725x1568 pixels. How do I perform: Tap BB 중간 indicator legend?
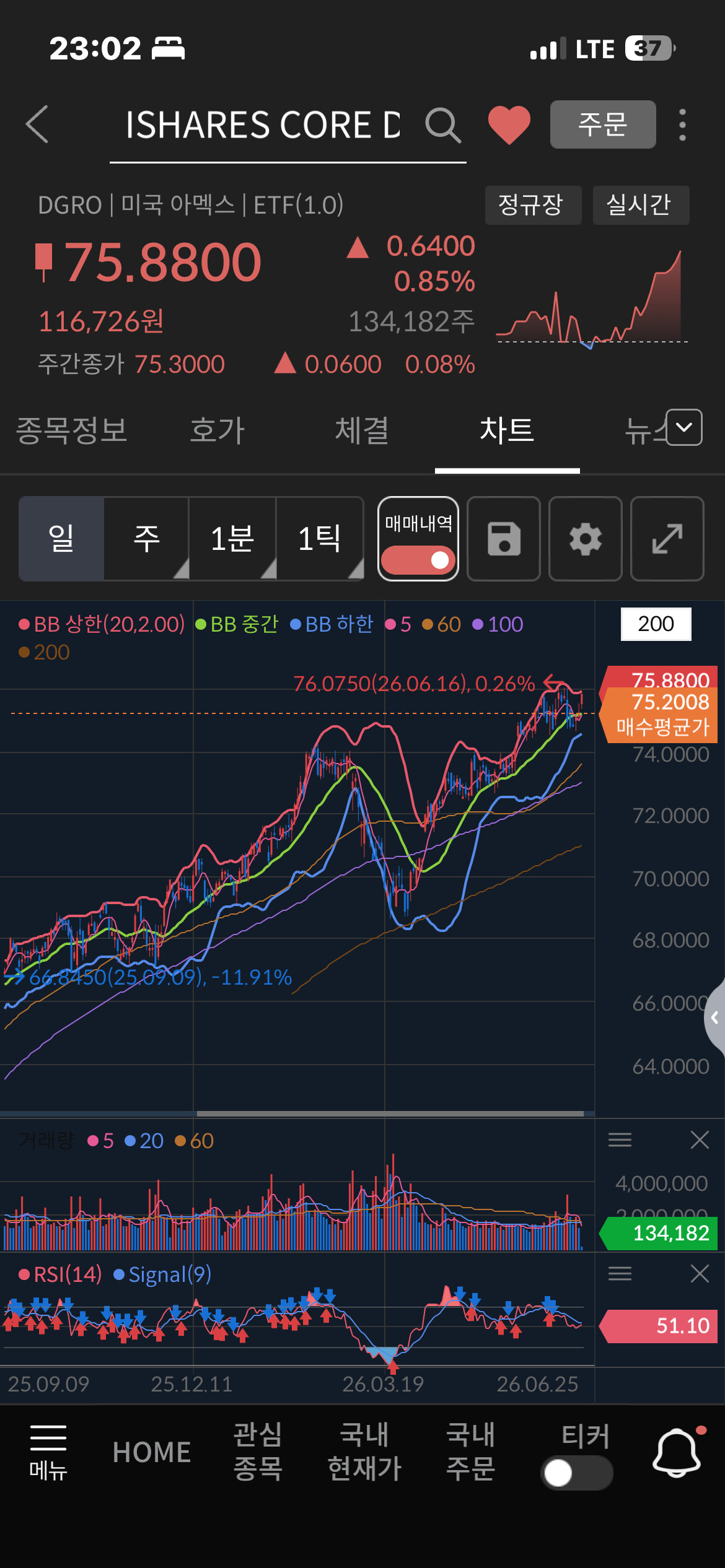click(x=237, y=624)
